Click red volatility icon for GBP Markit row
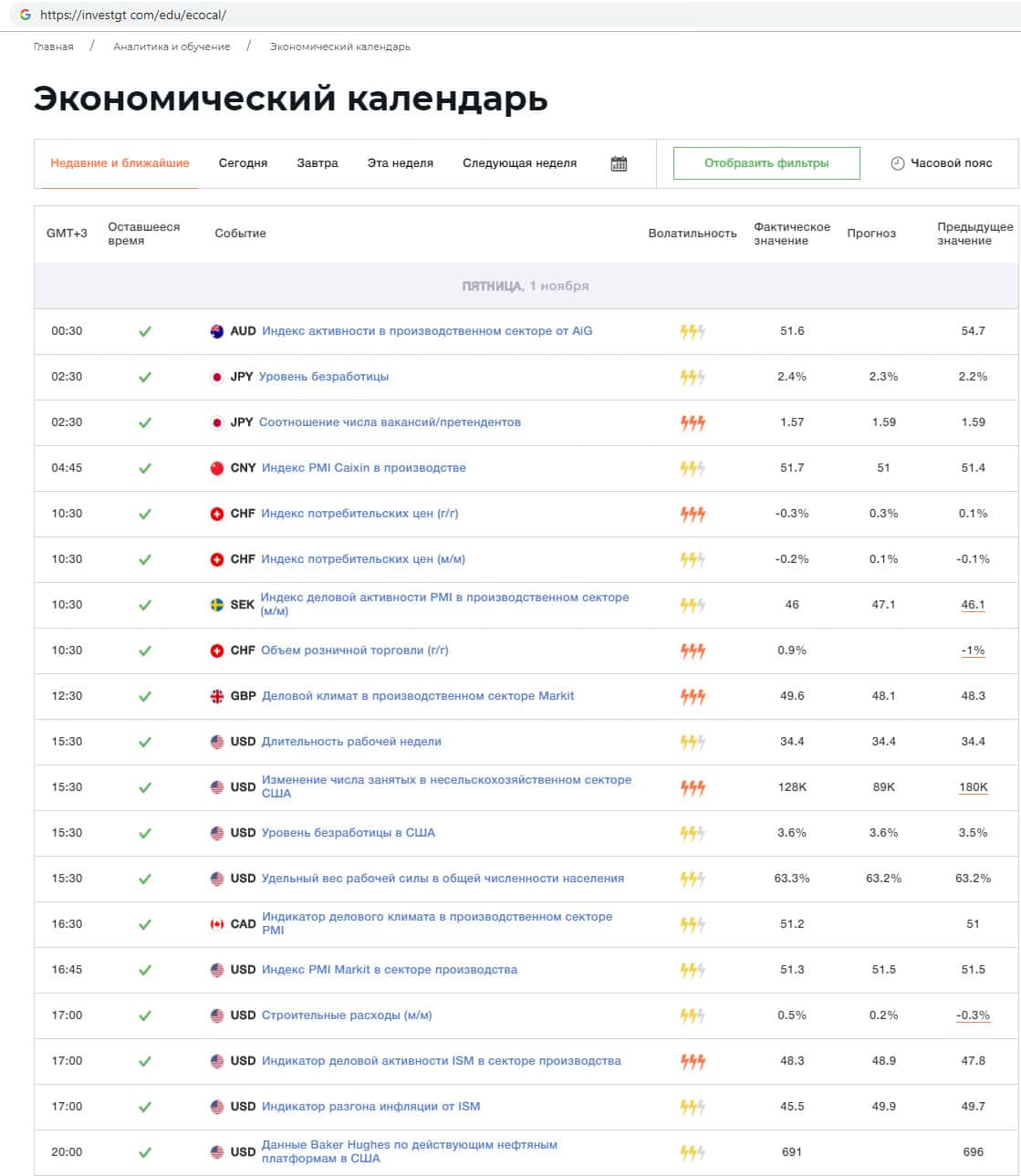The width and height of the screenshot is (1021, 1176). pos(693,696)
